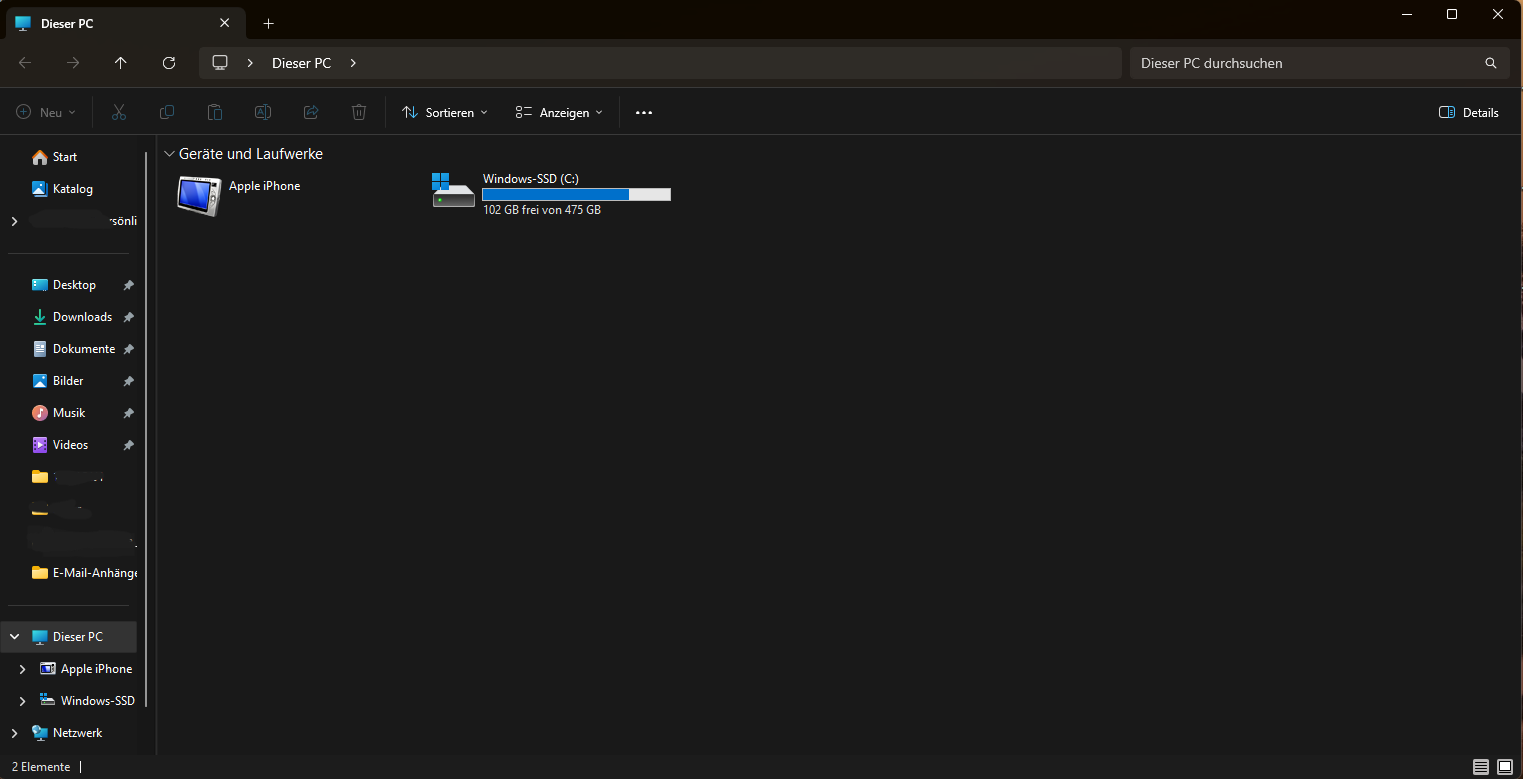This screenshot has height=779, width=1523.
Task: Click the Windows-SSD (C:) storage usage bar
Action: click(x=576, y=195)
